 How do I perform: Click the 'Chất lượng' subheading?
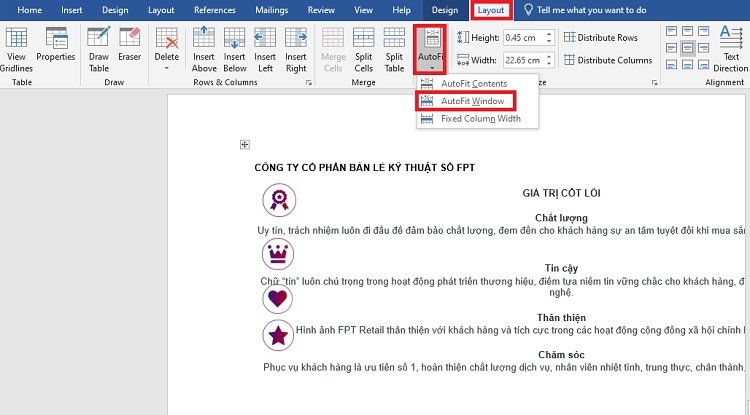coord(561,218)
